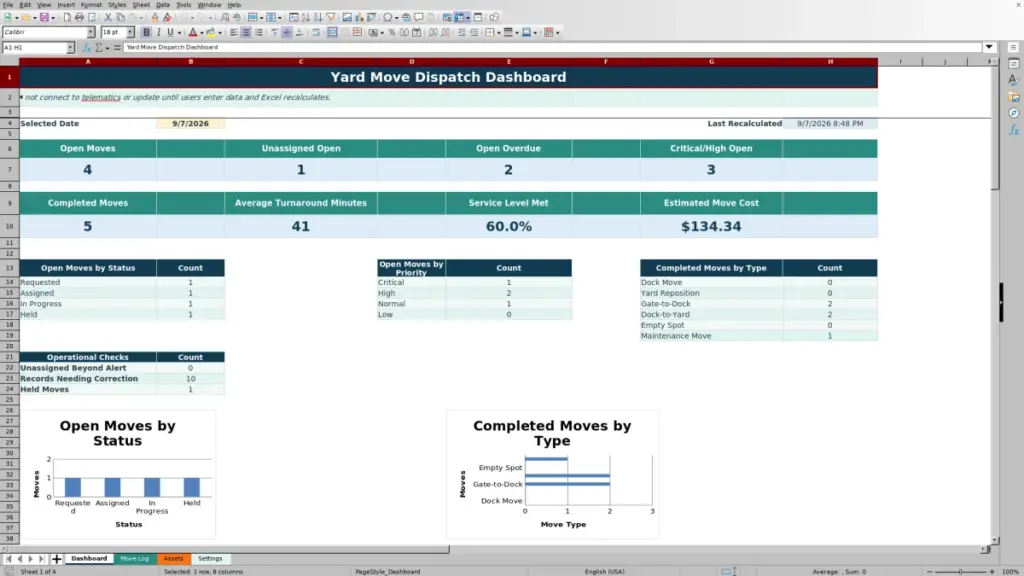Click the Sort Descending icon

click(318, 17)
